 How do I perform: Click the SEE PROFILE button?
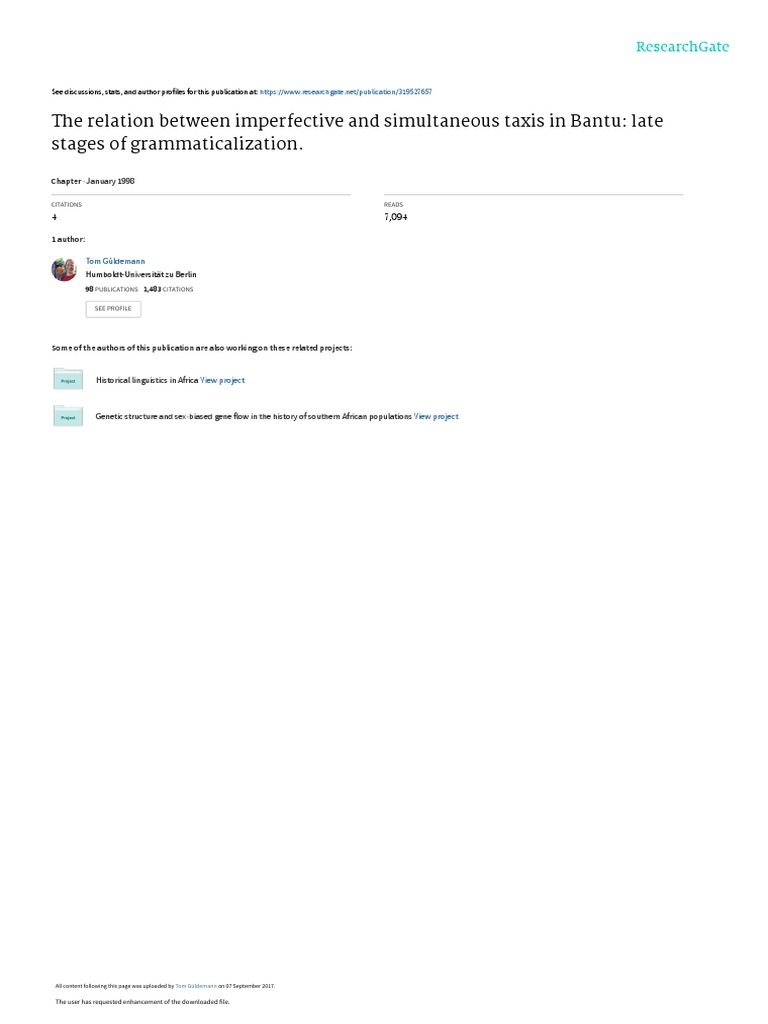pyautogui.click(x=113, y=309)
